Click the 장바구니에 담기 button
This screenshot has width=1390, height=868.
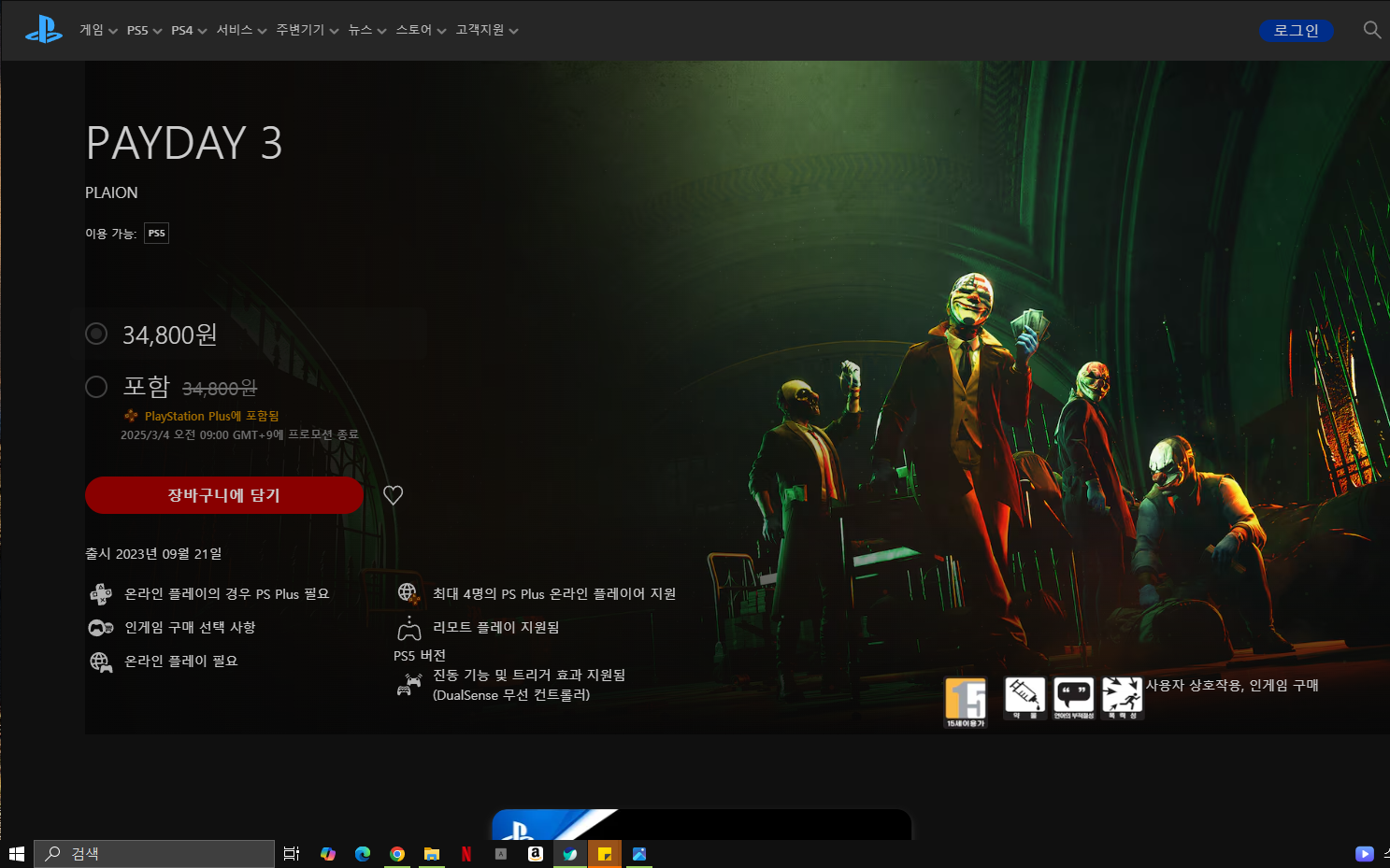point(224,495)
